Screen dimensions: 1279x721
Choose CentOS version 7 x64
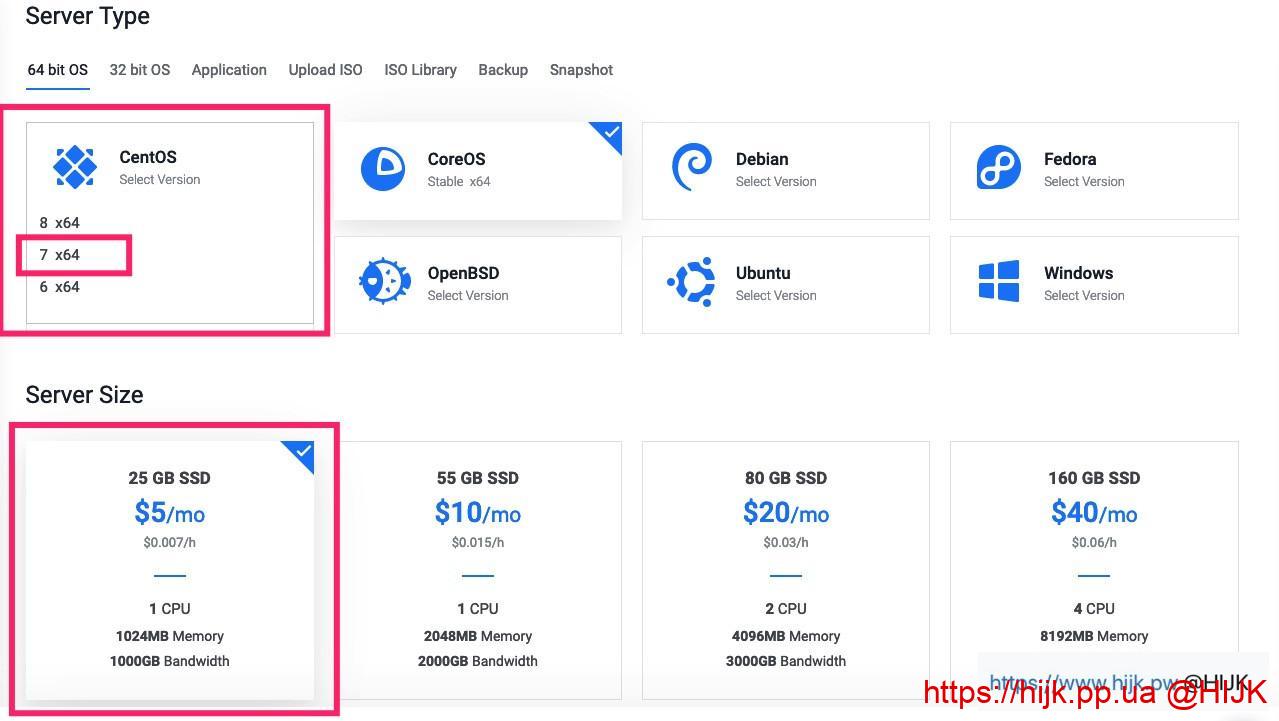tap(60, 255)
